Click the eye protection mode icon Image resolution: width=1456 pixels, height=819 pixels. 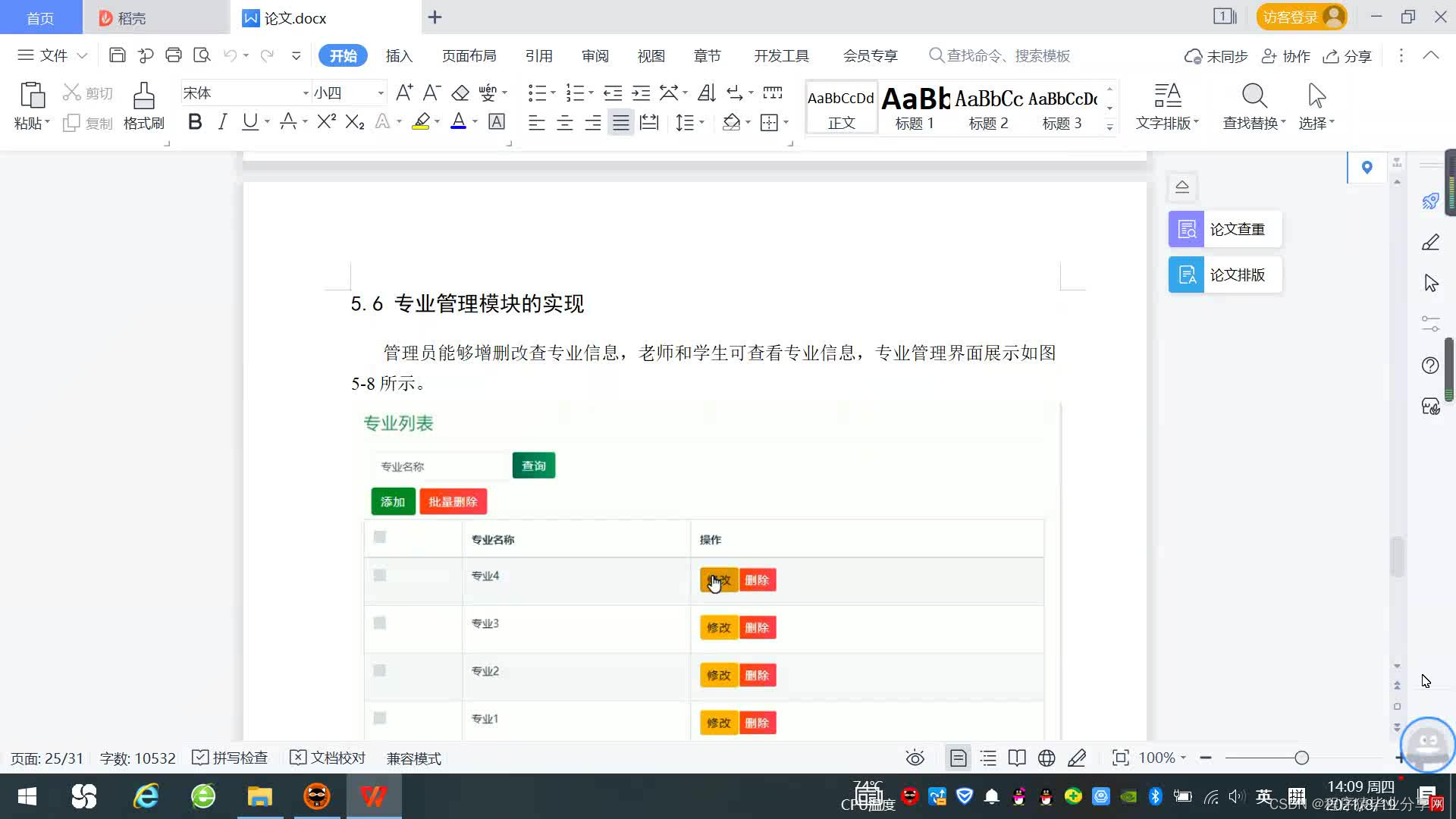pyautogui.click(x=915, y=758)
